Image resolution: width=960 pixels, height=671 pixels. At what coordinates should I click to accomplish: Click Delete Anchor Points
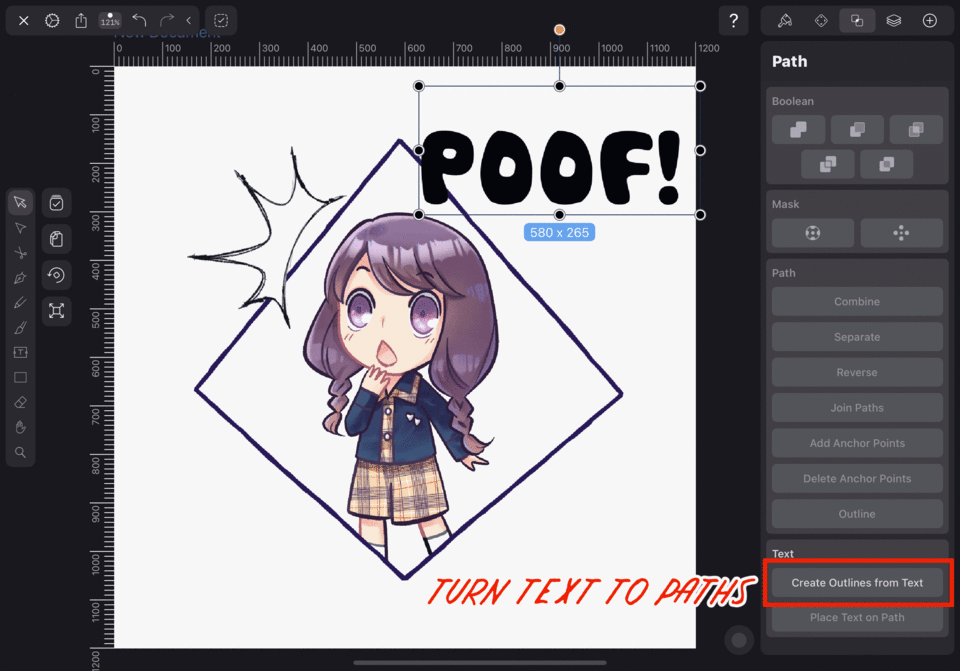tap(857, 479)
